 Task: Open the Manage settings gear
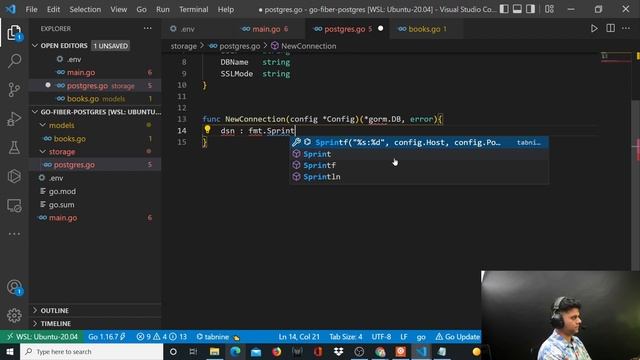pyautogui.click(x=14, y=315)
